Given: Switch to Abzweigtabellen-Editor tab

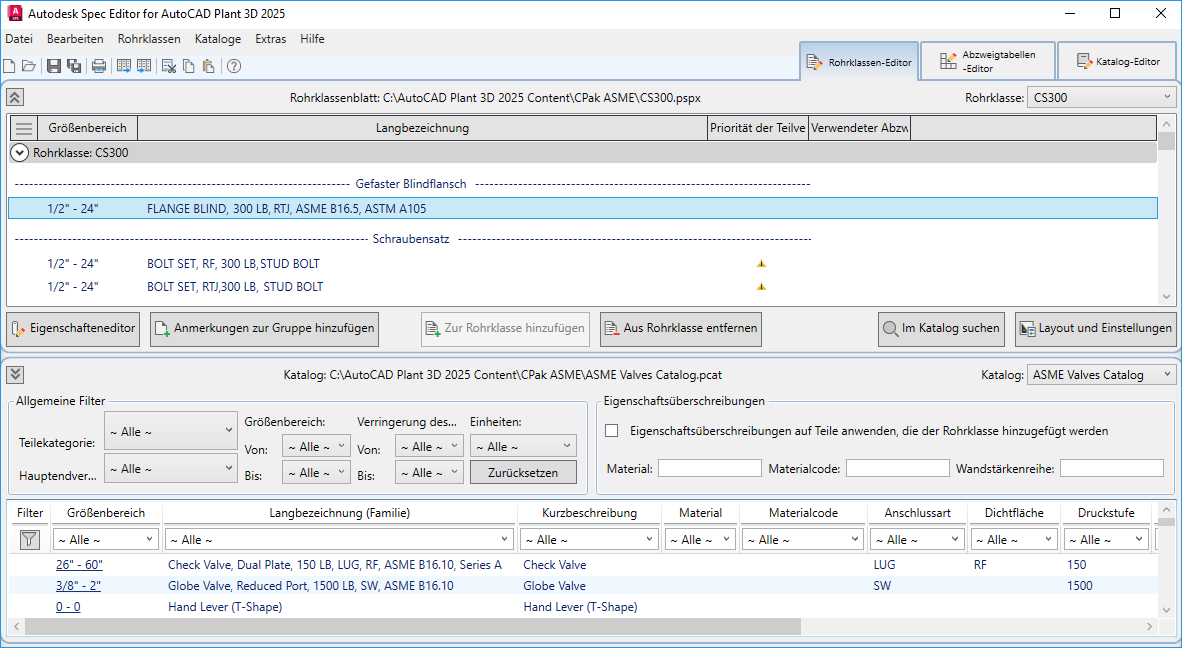Looking at the screenshot, I should point(988,62).
